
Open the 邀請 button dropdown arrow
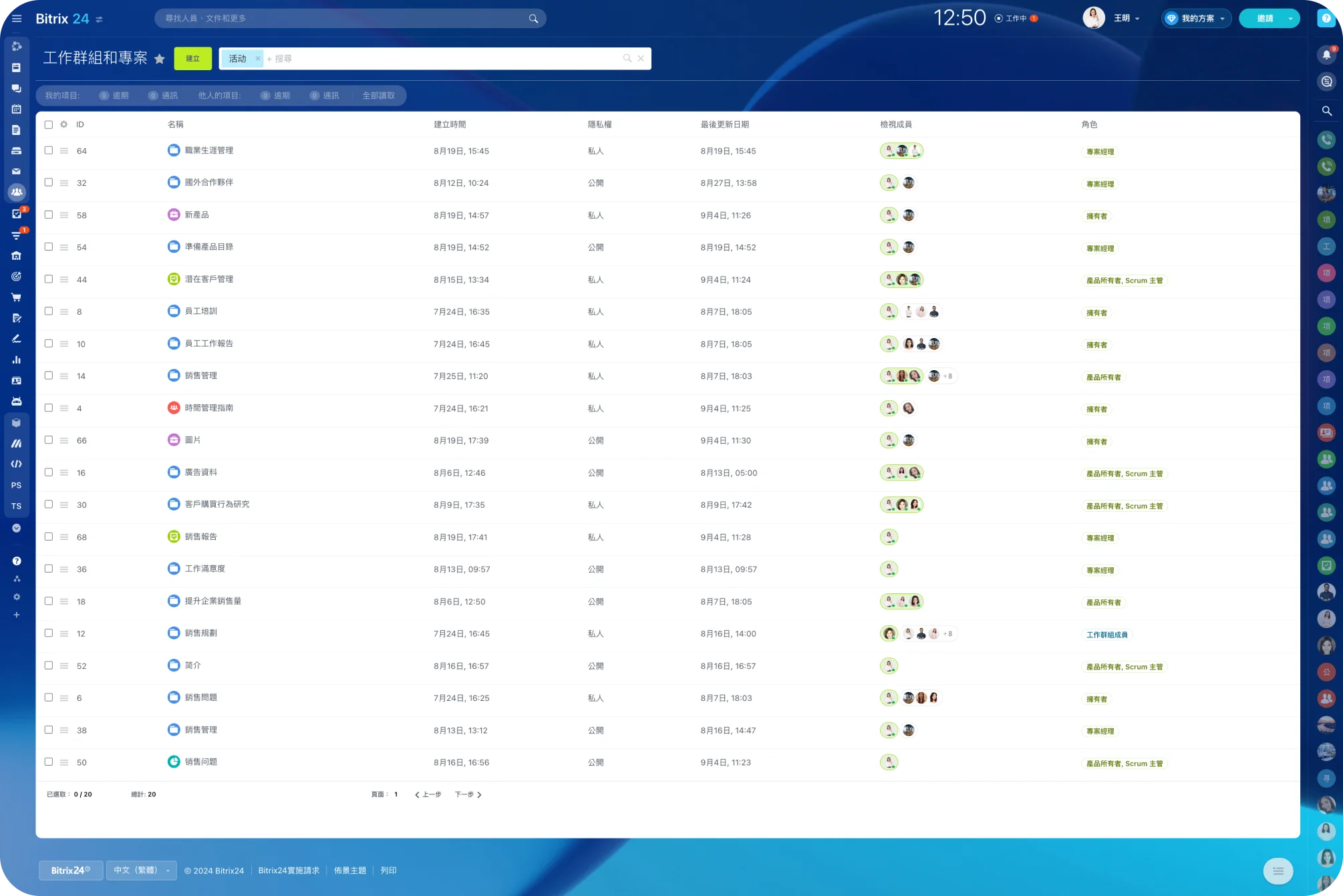pos(1290,19)
